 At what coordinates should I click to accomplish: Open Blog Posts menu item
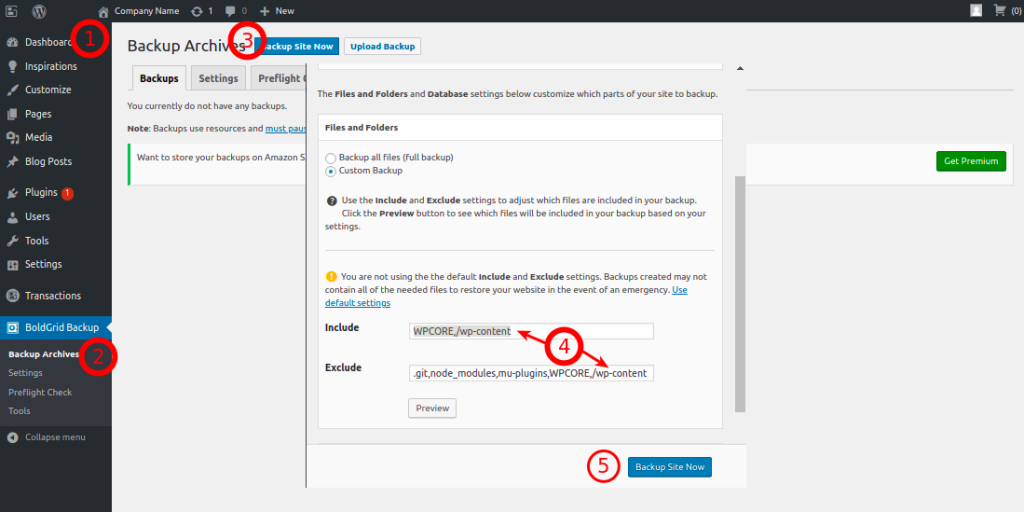tap(48, 162)
